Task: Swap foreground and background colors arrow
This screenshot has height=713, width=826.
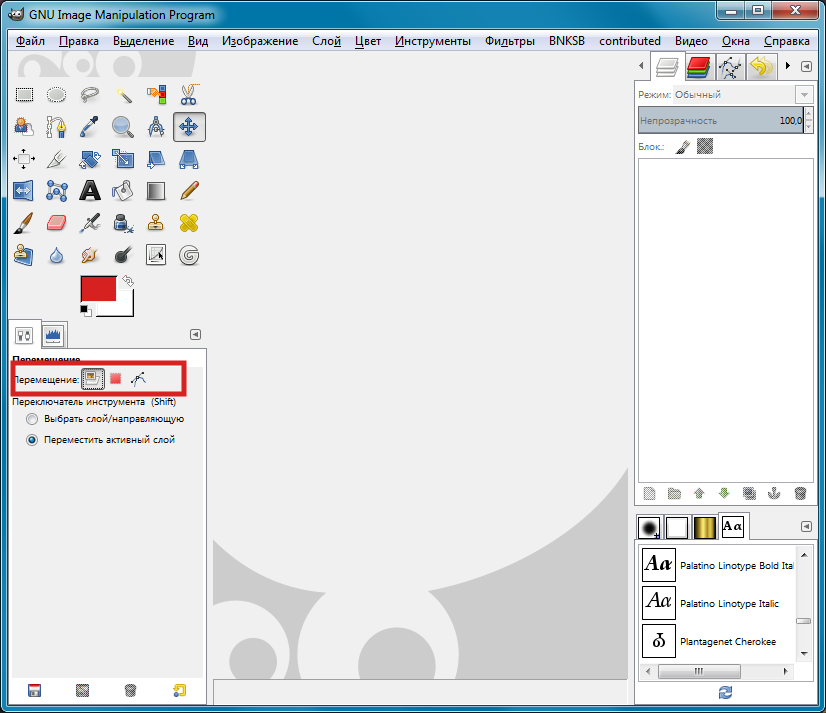Action: (x=128, y=281)
